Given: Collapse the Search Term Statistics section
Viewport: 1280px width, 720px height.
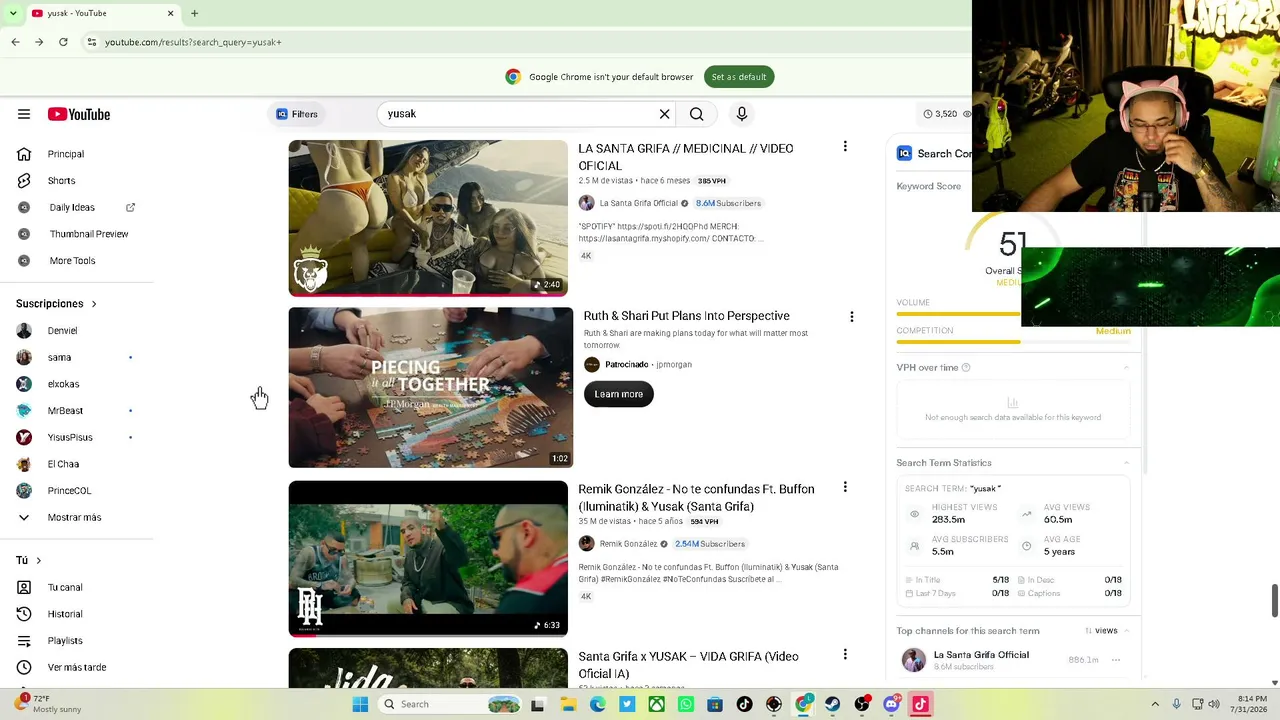Looking at the screenshot, I should [1126, 463].
